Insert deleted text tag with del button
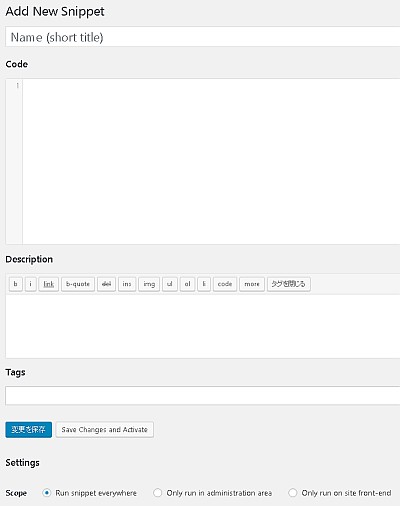400x506 pixels. coord(106,284)
